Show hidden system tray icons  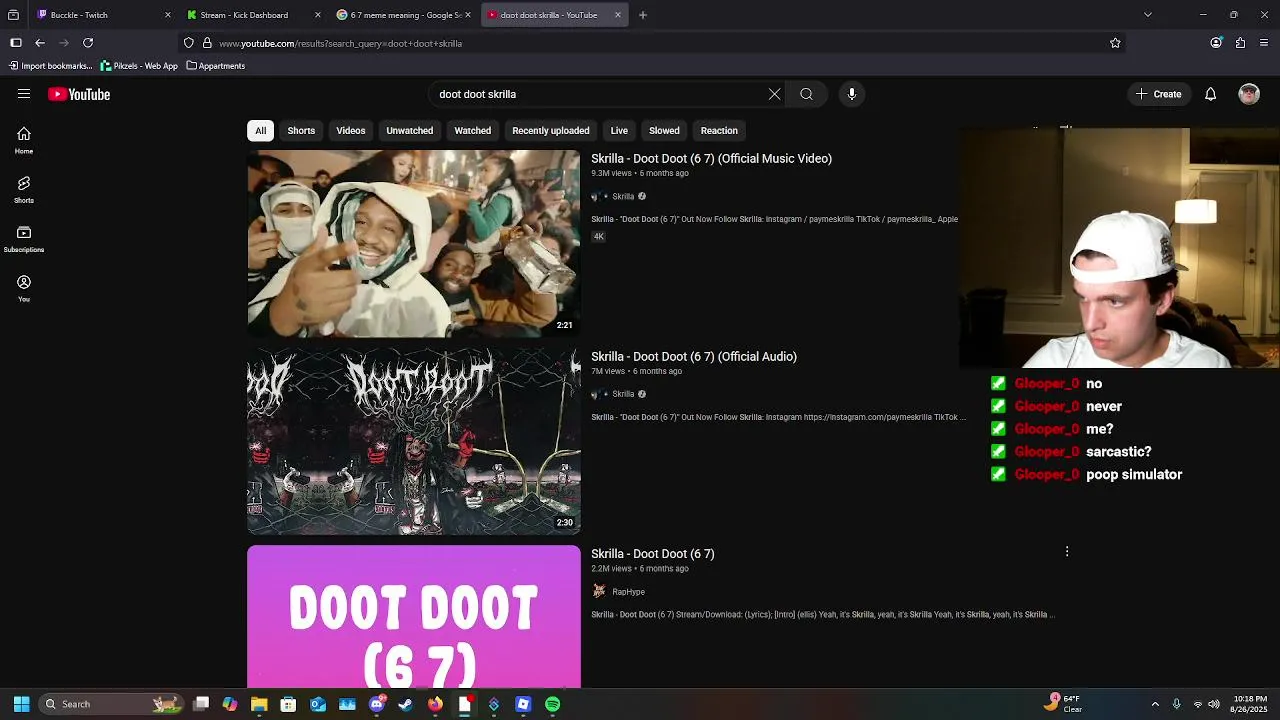1155,704
